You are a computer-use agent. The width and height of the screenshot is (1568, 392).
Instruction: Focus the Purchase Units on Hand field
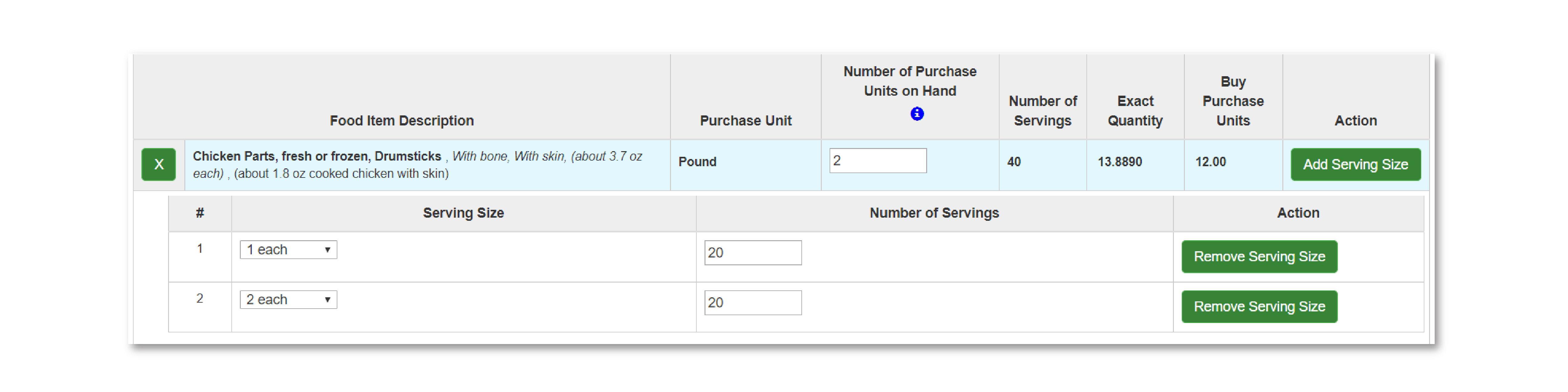[x=878, y=161]
